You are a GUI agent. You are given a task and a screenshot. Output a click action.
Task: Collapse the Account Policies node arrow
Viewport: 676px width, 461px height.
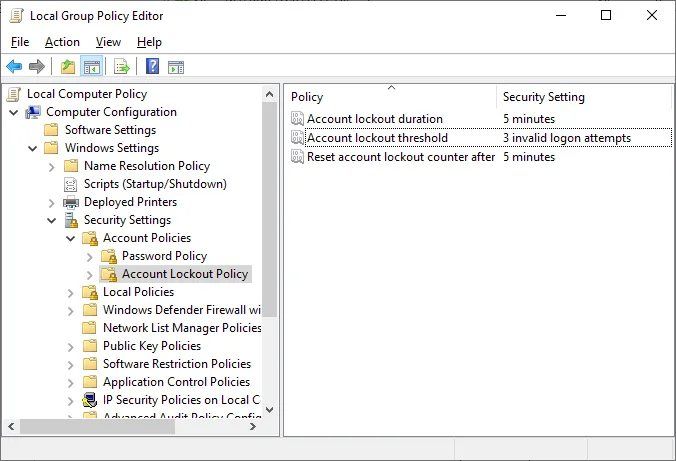tap(71, 238)
